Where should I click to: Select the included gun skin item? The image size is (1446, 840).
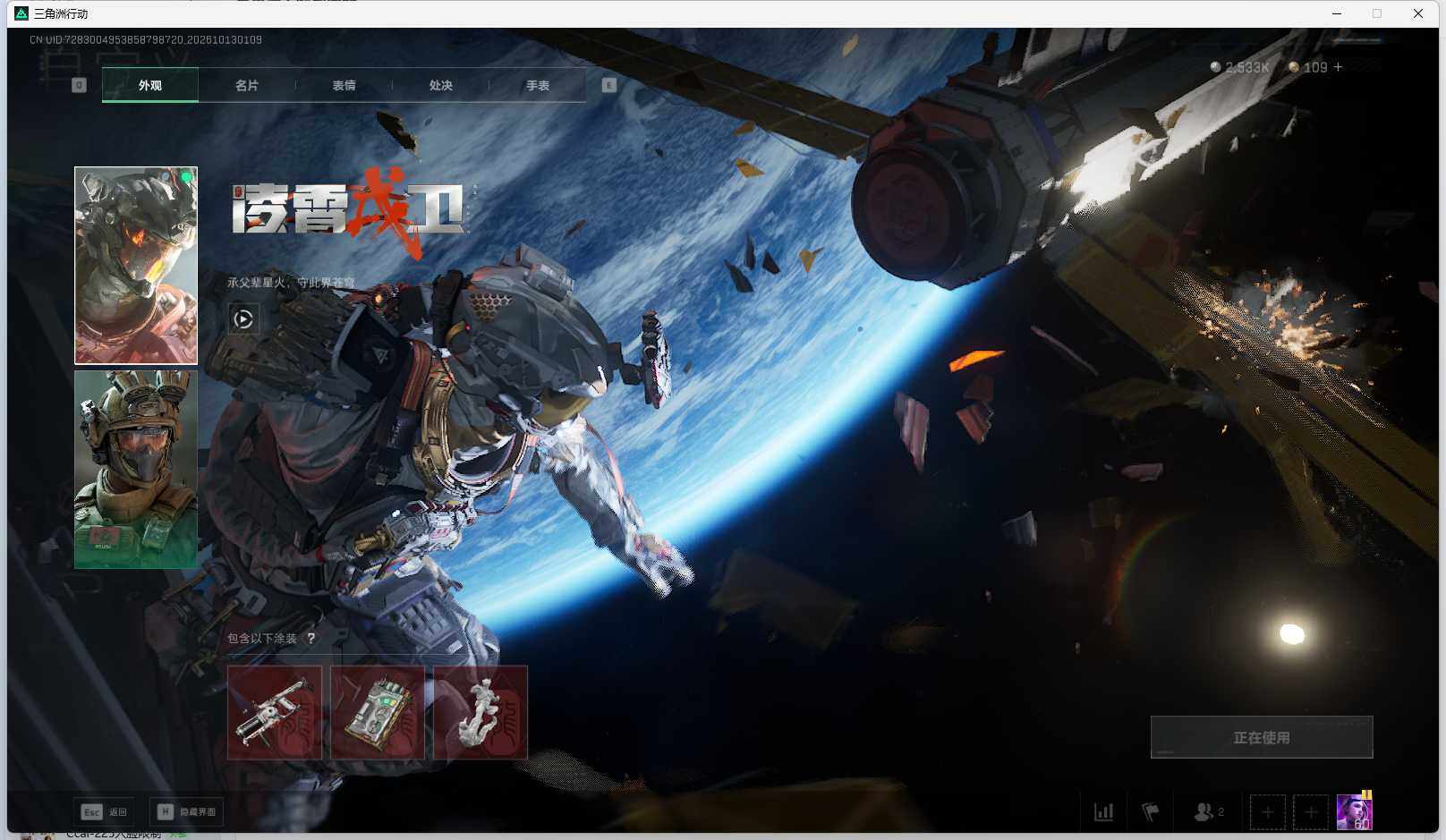tap(275, 712)
